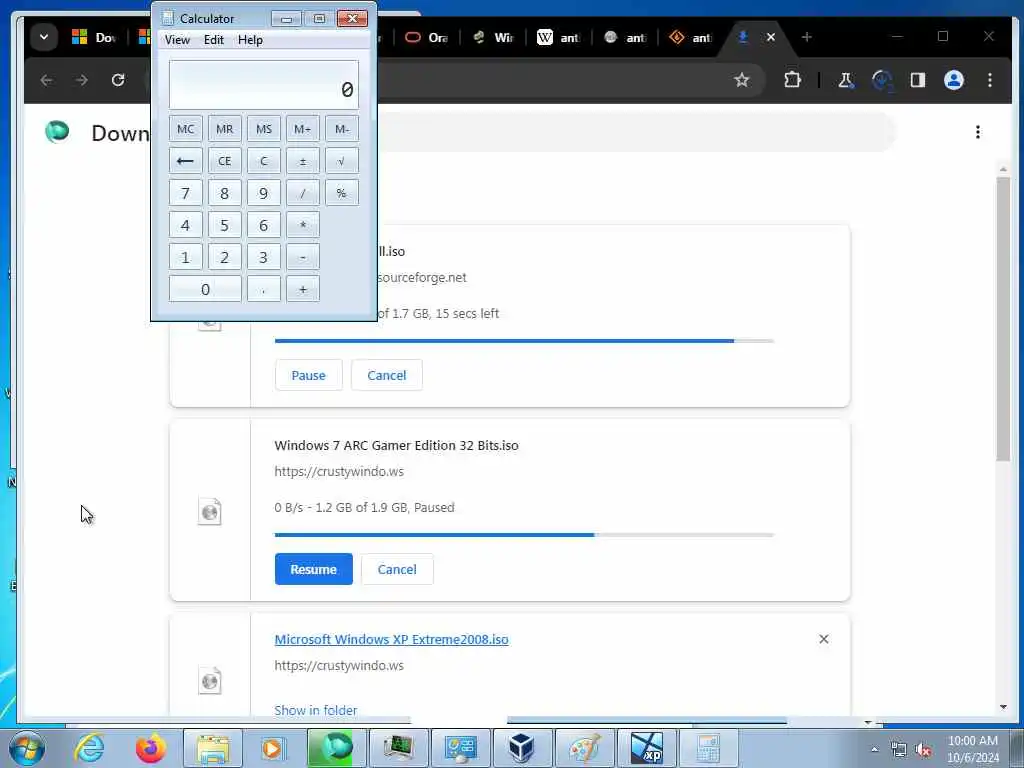Remove XP Extreme2008.iso from the list
1024x768 pixels.
pos(824,639)
